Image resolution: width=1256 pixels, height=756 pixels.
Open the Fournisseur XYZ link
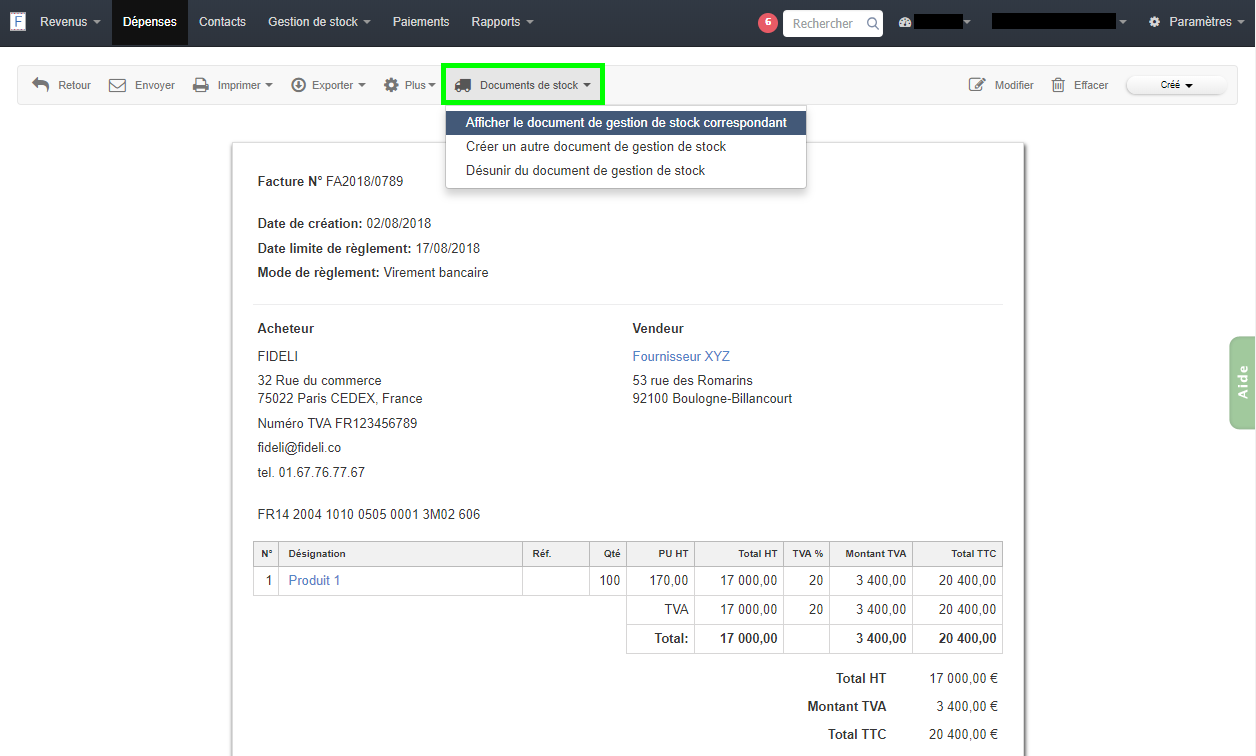680,356
